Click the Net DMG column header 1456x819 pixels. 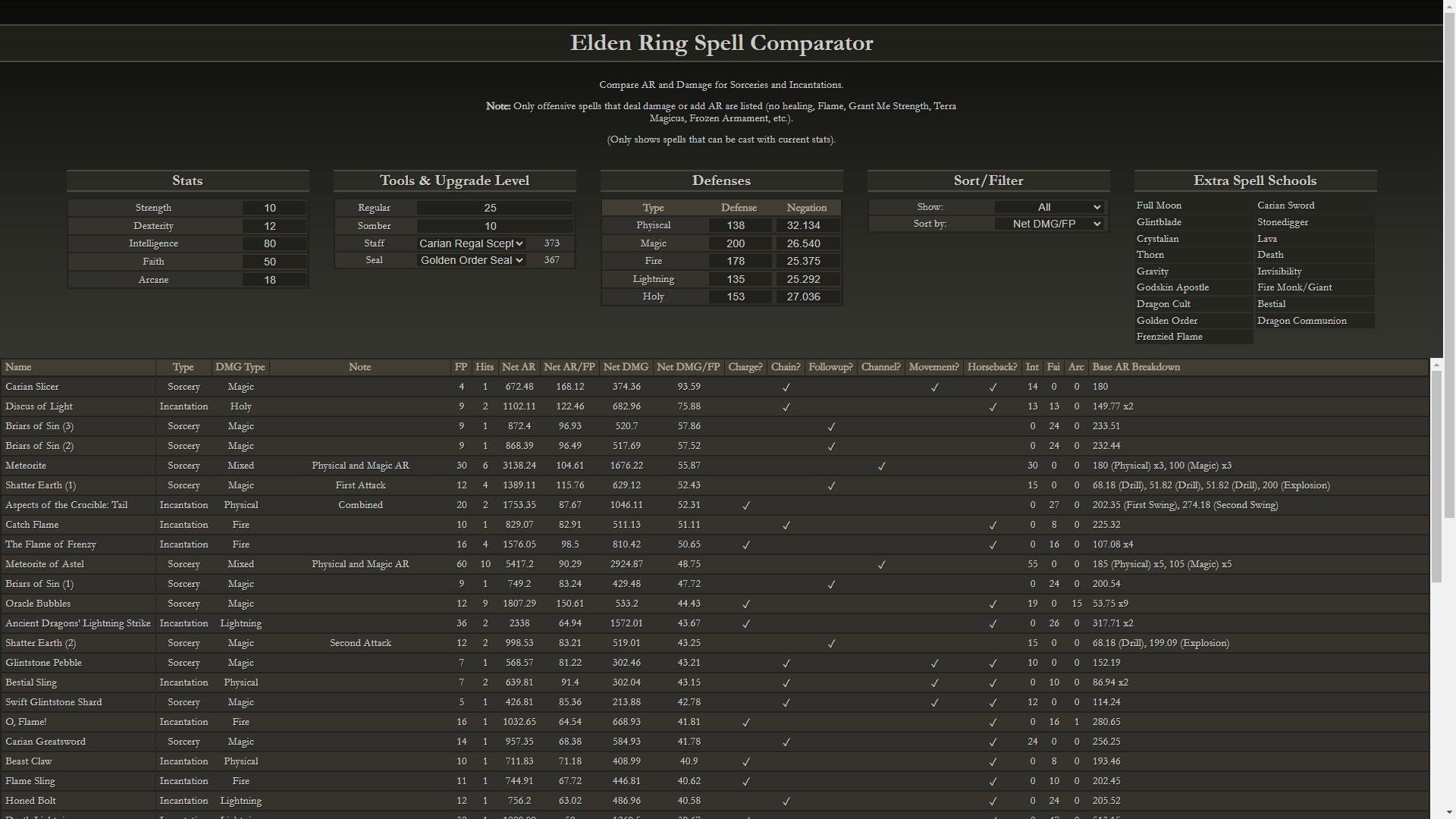pos(626,367)
